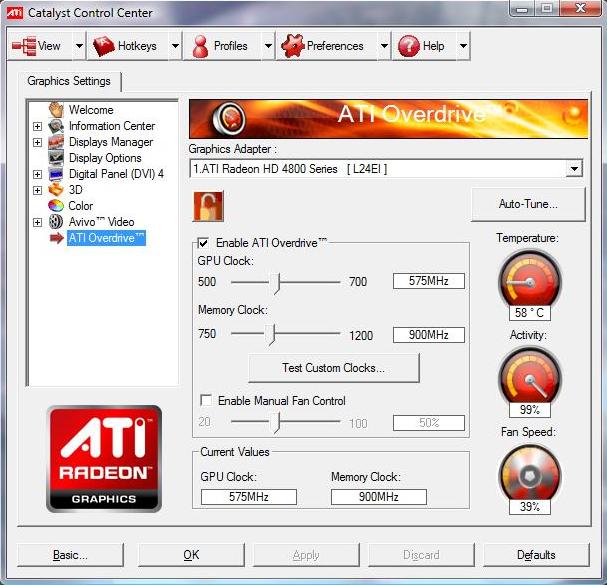Click the 39% fan speed reading
Viewport: 607px width, 585px height.
point(530,507)
